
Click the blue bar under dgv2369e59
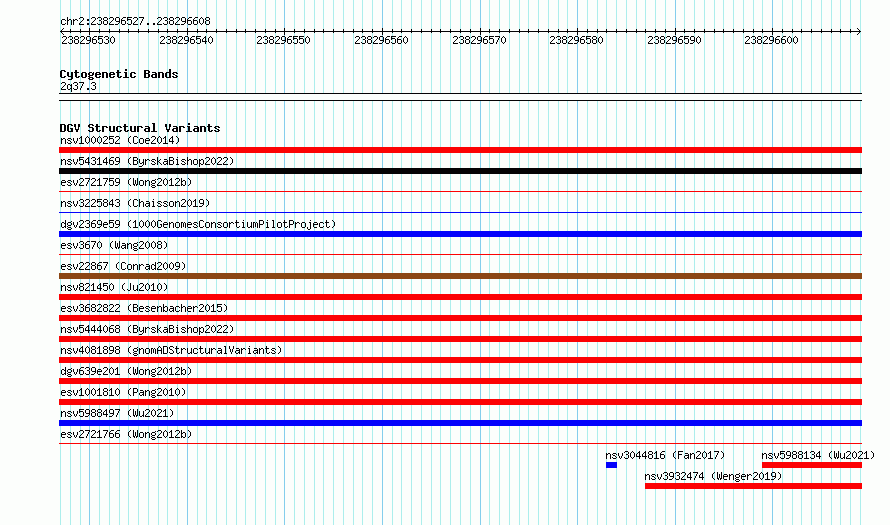[x=460, y=234]
